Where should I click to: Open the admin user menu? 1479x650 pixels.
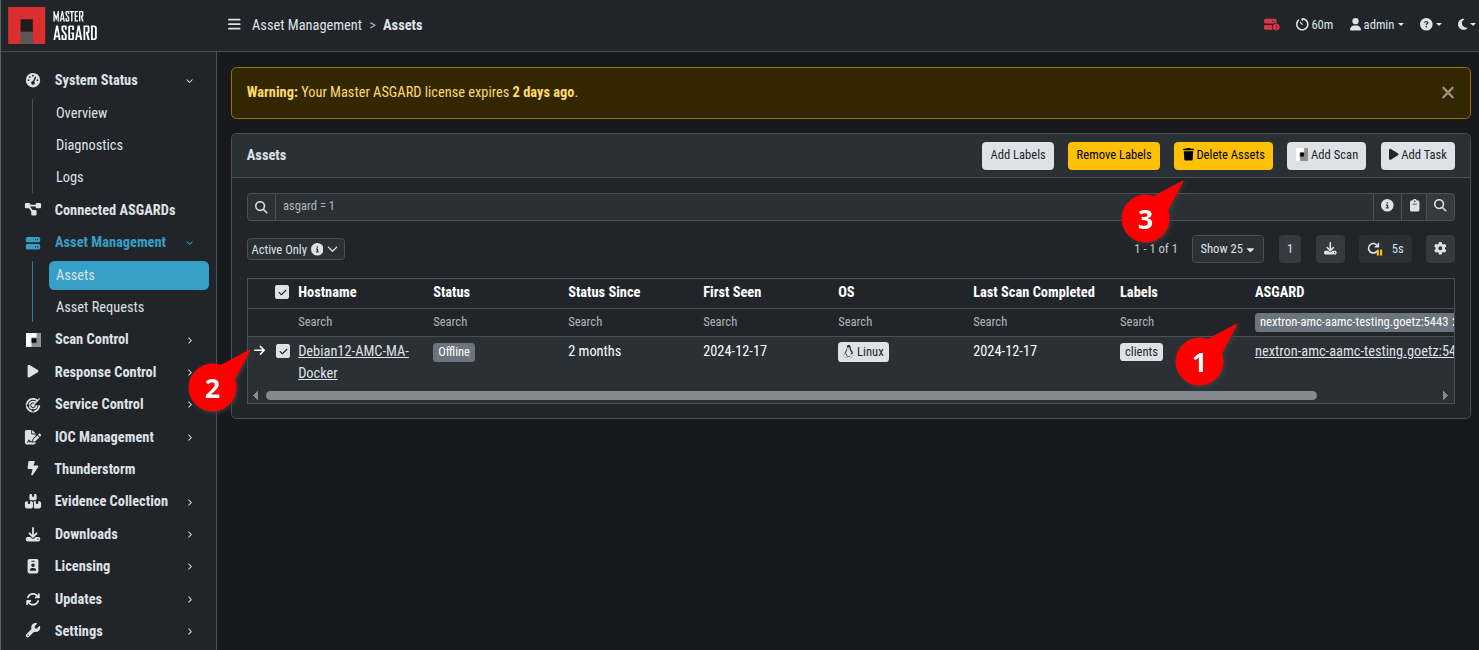tap(1377, 25)
